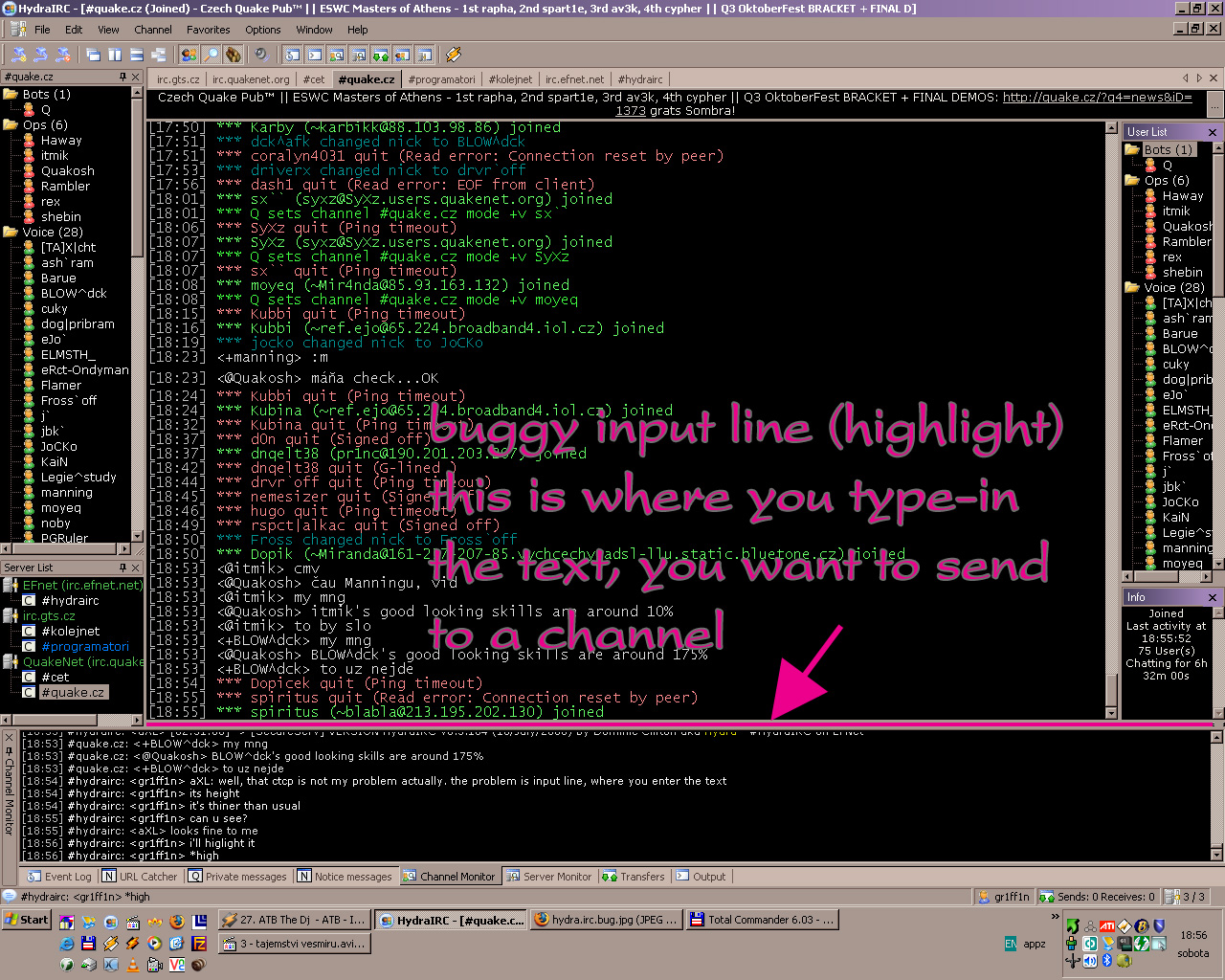Select irc.gts.cz server in Server List
1225x980 pixels.
(49, 615)
